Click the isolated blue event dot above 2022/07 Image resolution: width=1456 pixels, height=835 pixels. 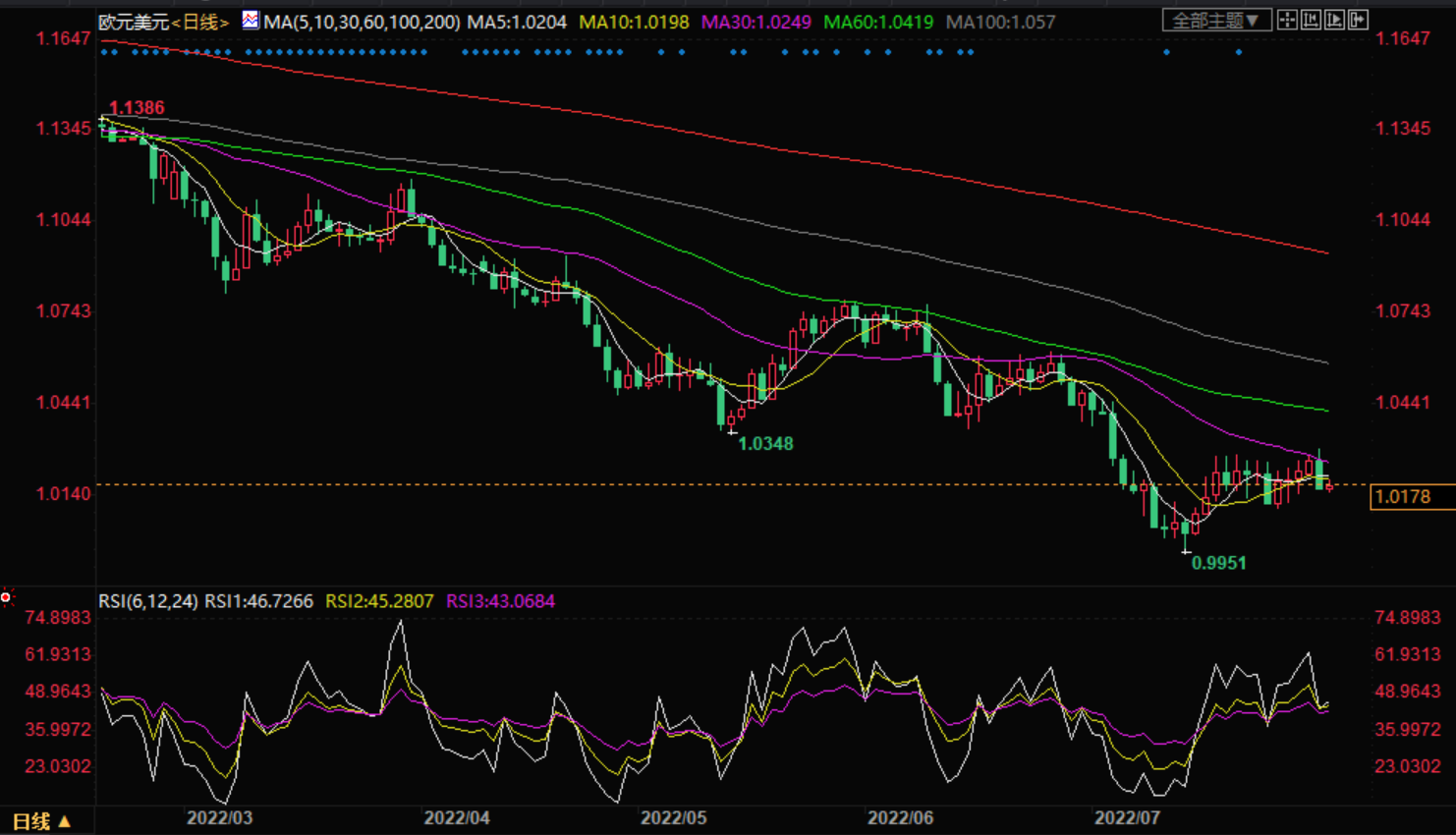tap(1166, 52)
